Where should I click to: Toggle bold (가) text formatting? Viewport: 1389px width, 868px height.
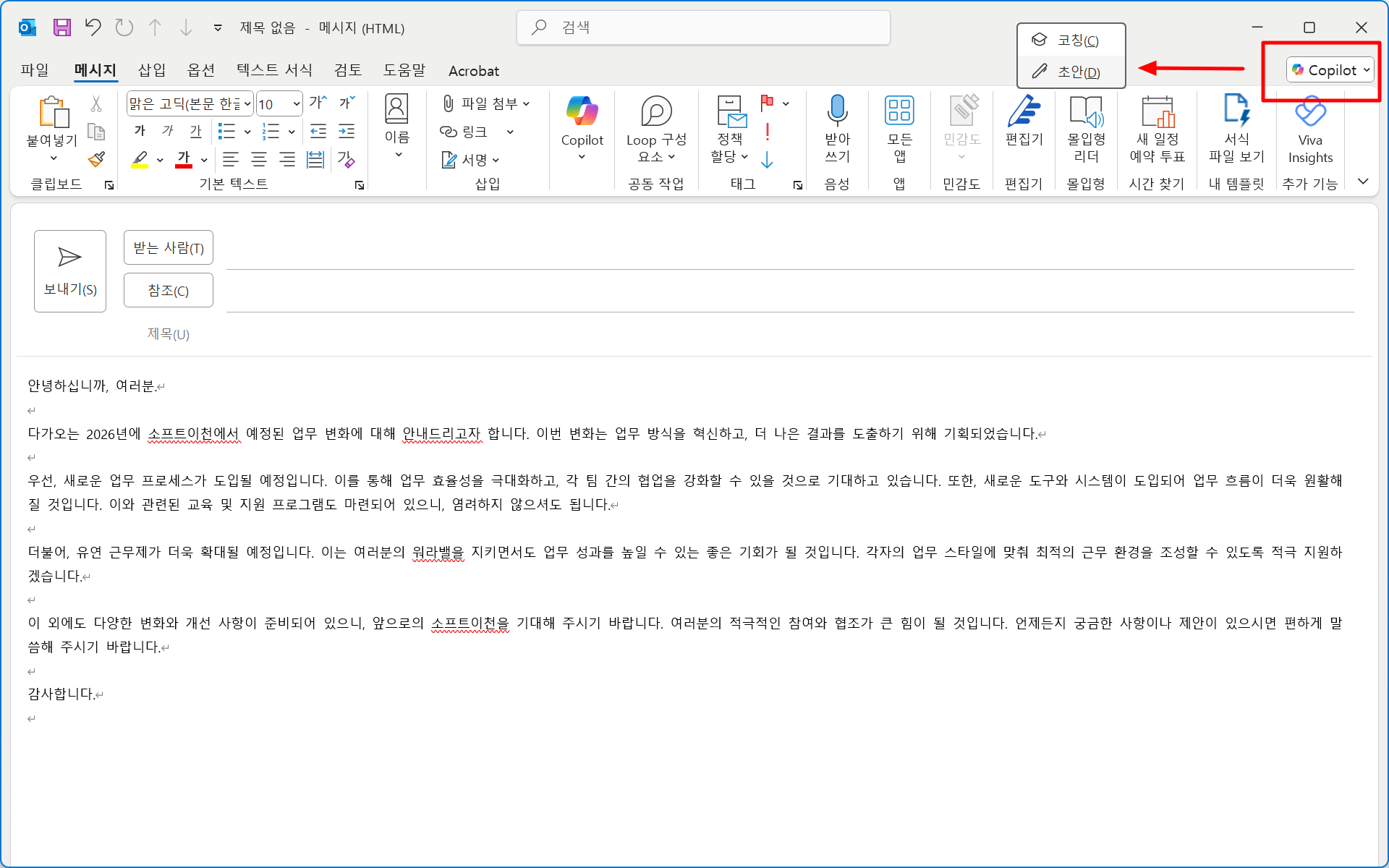pyautogui.click(x=140, y=131)
